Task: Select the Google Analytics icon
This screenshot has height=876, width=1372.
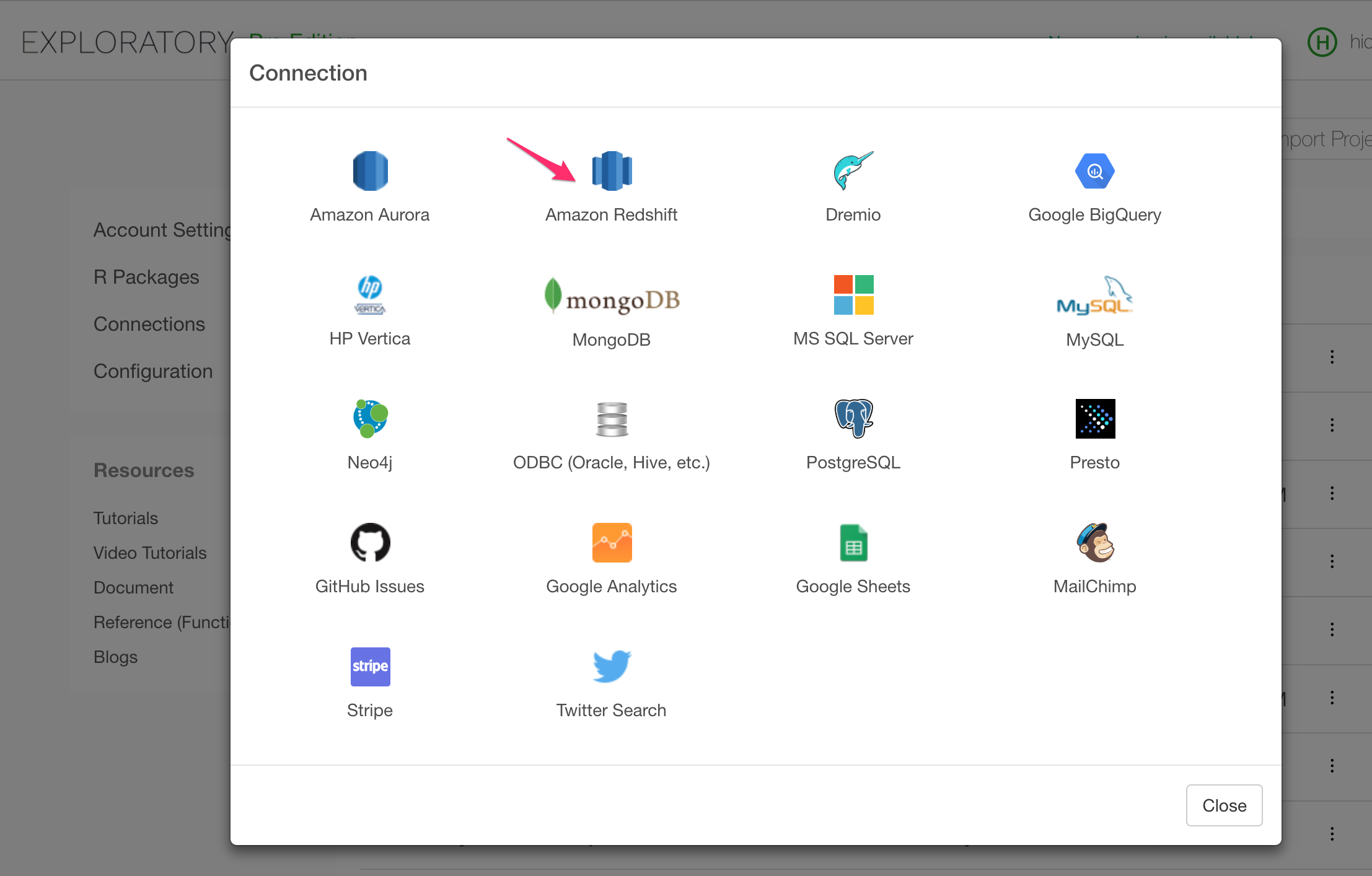Action: click(x=612, y=543)
